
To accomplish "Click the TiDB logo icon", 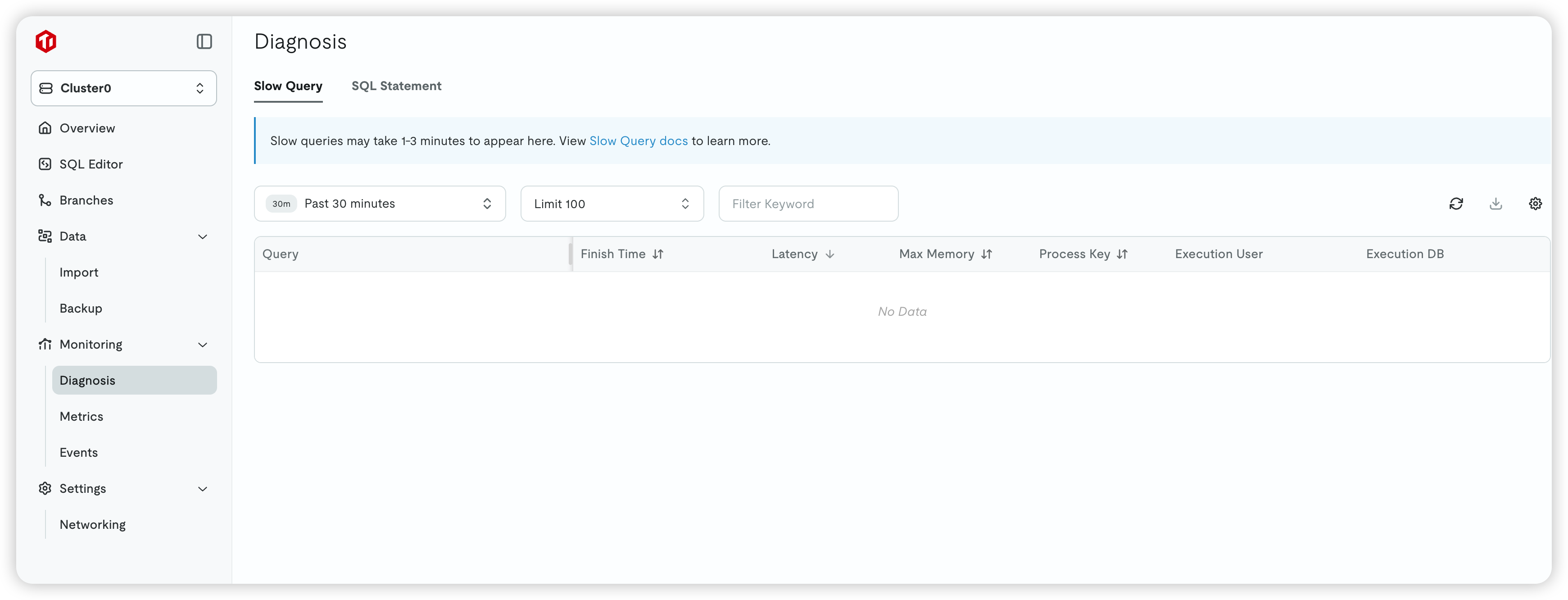I will pyautogui.click(x=45, y=41).
